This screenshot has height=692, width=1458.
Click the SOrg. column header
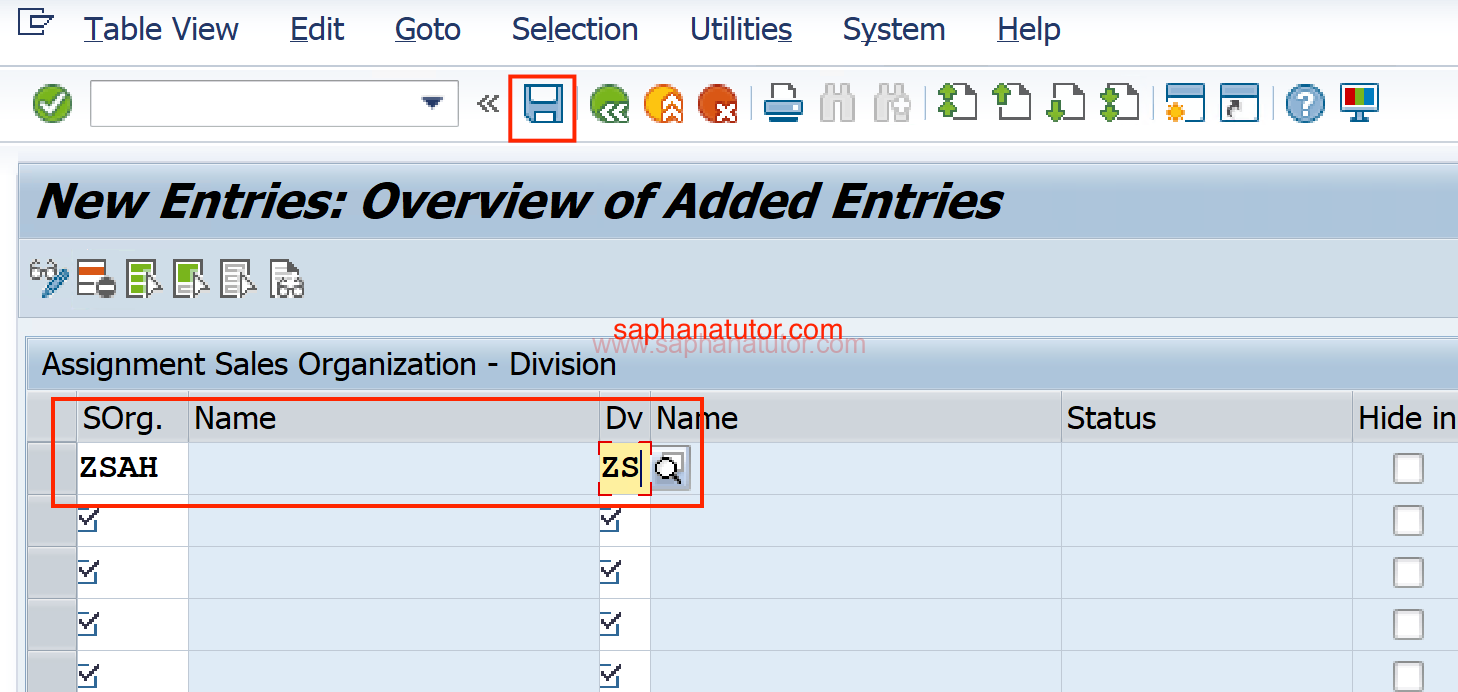(x=133, y=418)
